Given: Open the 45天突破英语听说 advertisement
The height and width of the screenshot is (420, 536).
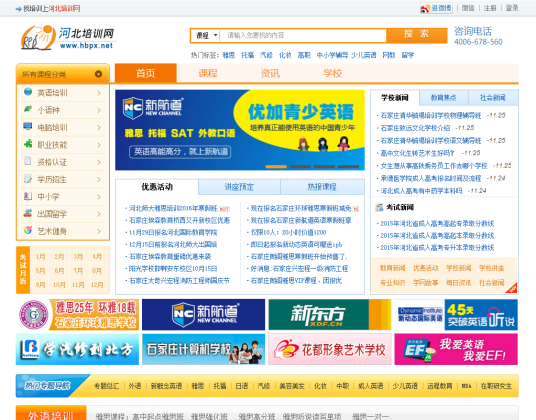Looking at the screenshot, I should (456, 315).
